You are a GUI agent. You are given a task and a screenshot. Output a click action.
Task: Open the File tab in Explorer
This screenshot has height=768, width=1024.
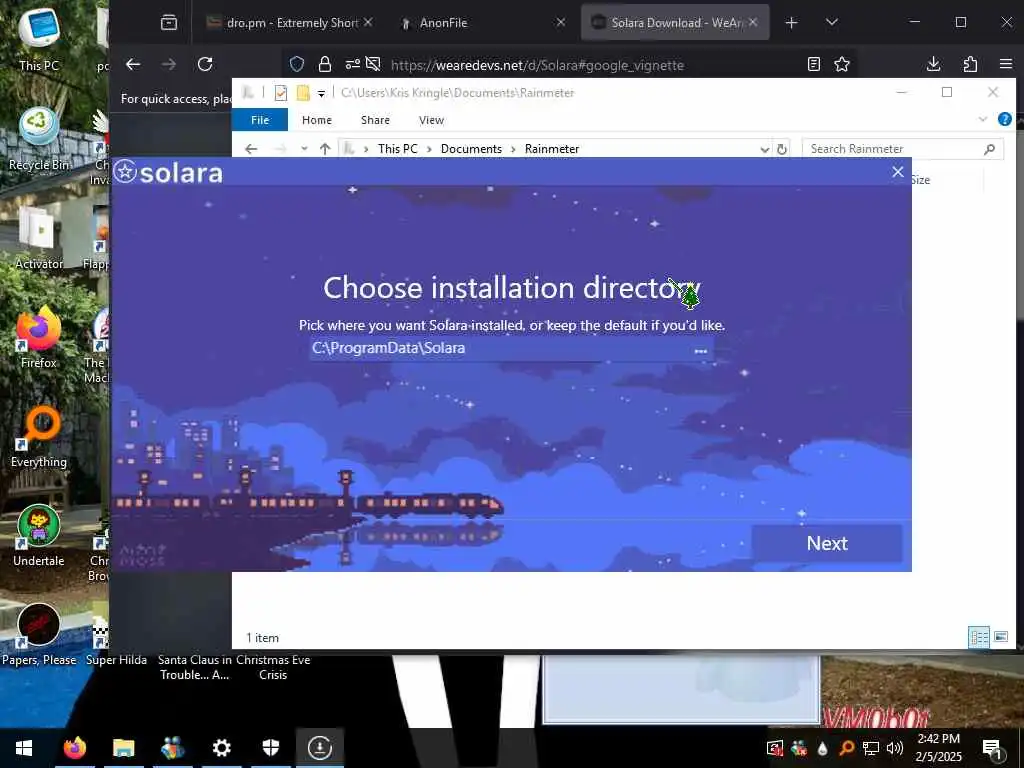coord(260,120)
